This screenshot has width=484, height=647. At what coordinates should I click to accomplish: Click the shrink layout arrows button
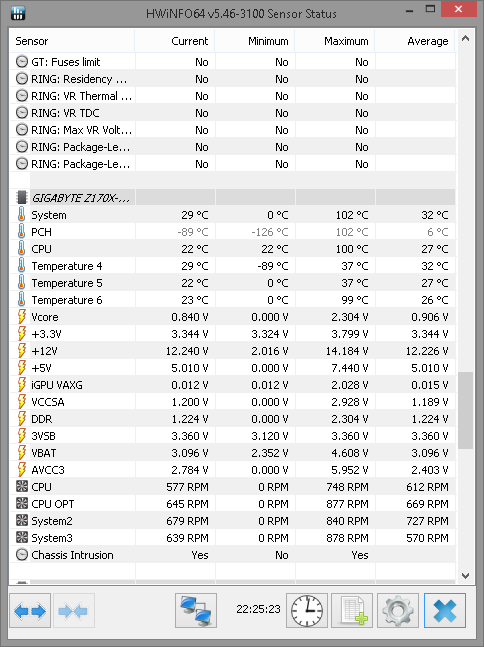coord(73,610)
